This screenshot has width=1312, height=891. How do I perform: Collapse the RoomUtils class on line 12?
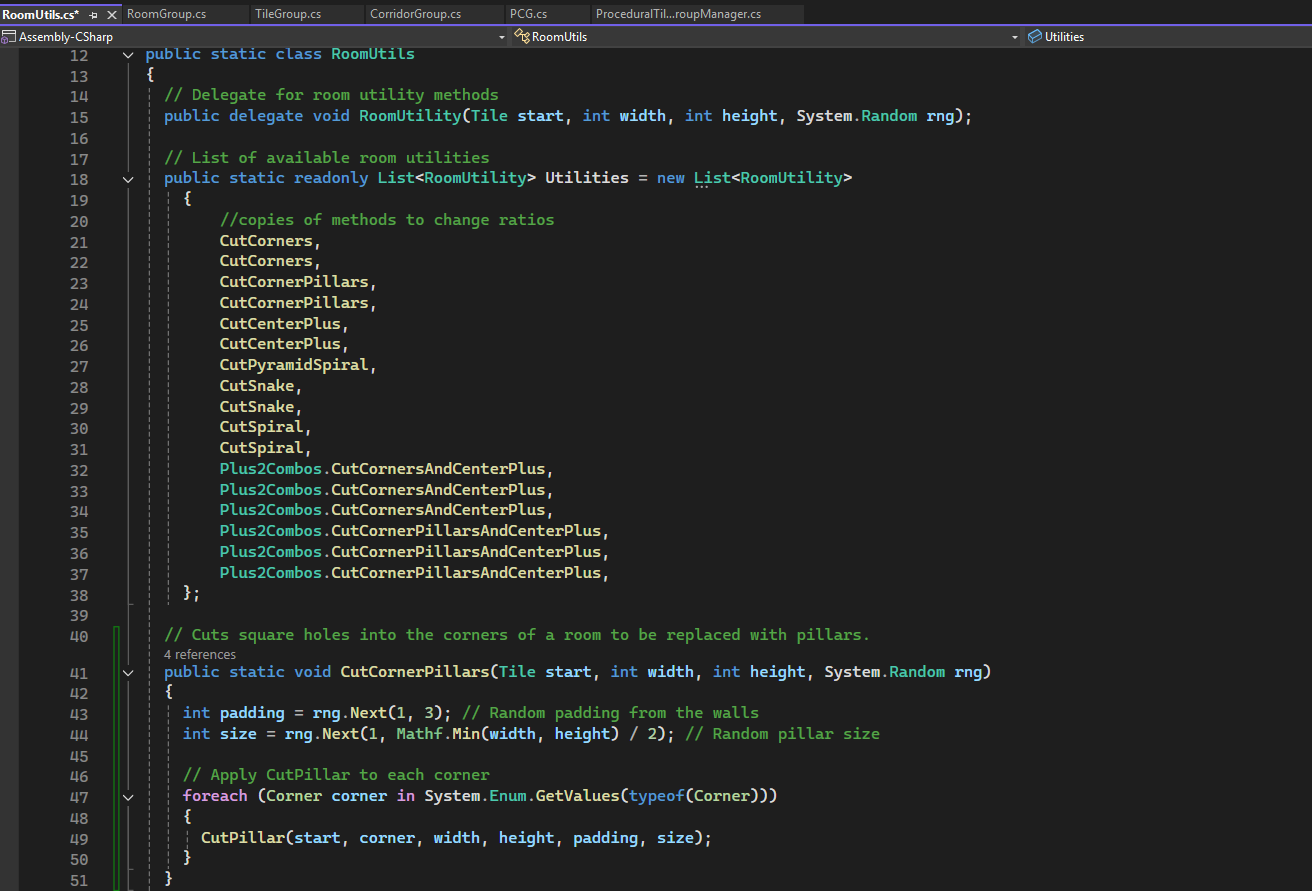point(128,55)
